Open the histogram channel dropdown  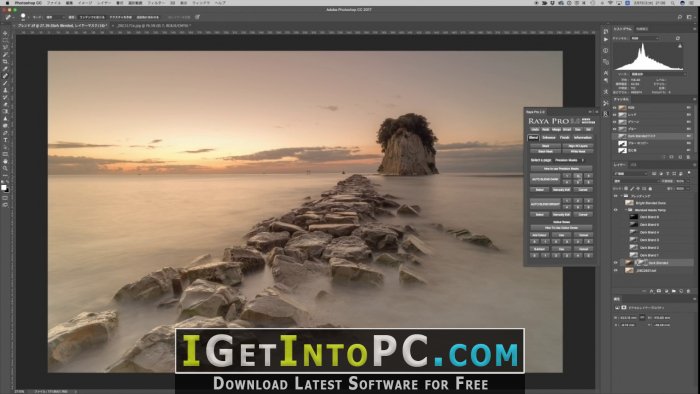(x=645, y=38)
